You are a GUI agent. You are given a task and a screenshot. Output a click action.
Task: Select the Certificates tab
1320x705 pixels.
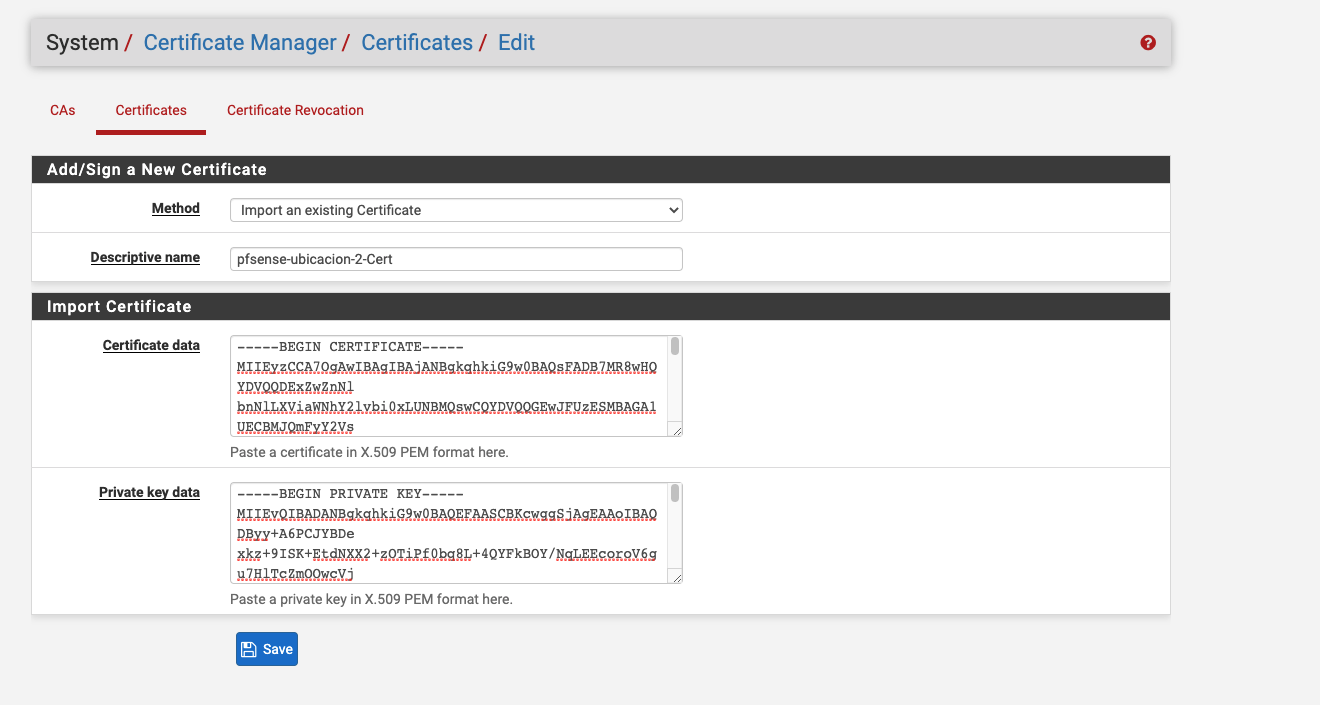tap(151, 110)
